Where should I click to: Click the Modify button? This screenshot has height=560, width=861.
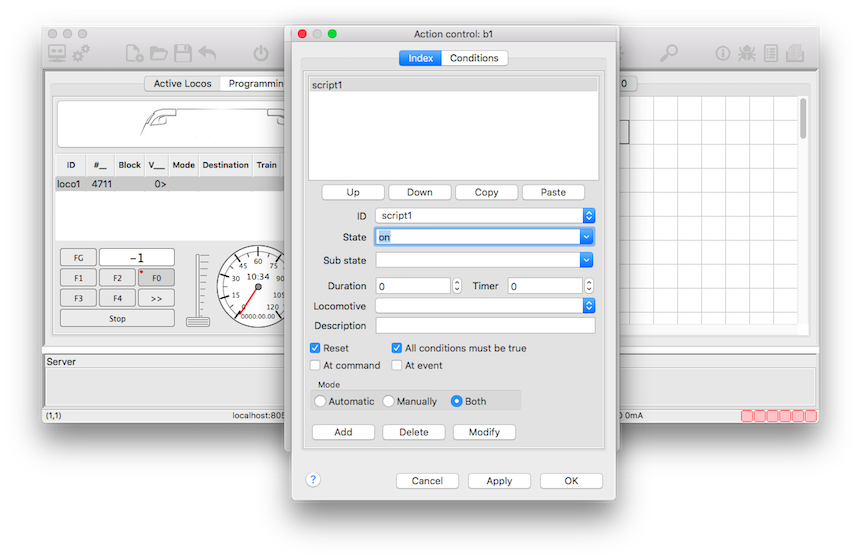[x=485, y=432]
